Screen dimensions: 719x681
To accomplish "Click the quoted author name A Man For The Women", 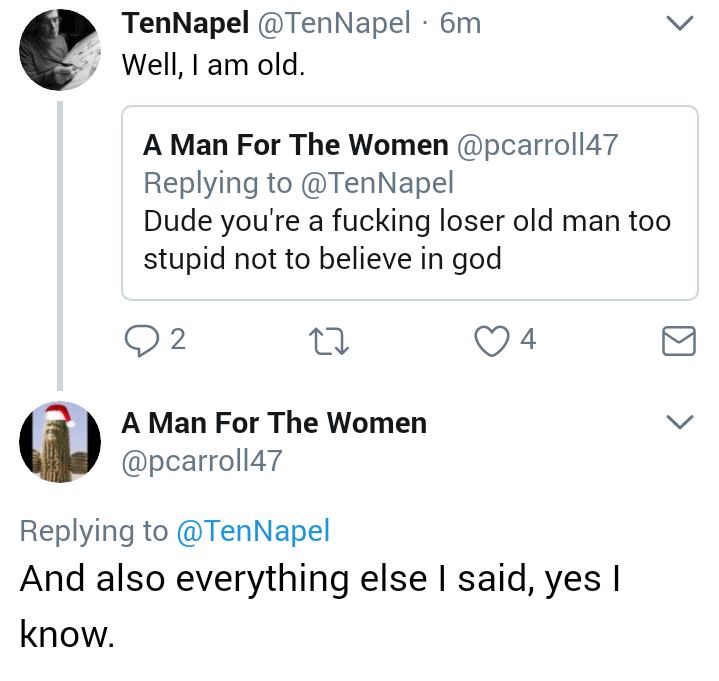I will [x=296, y=145].
